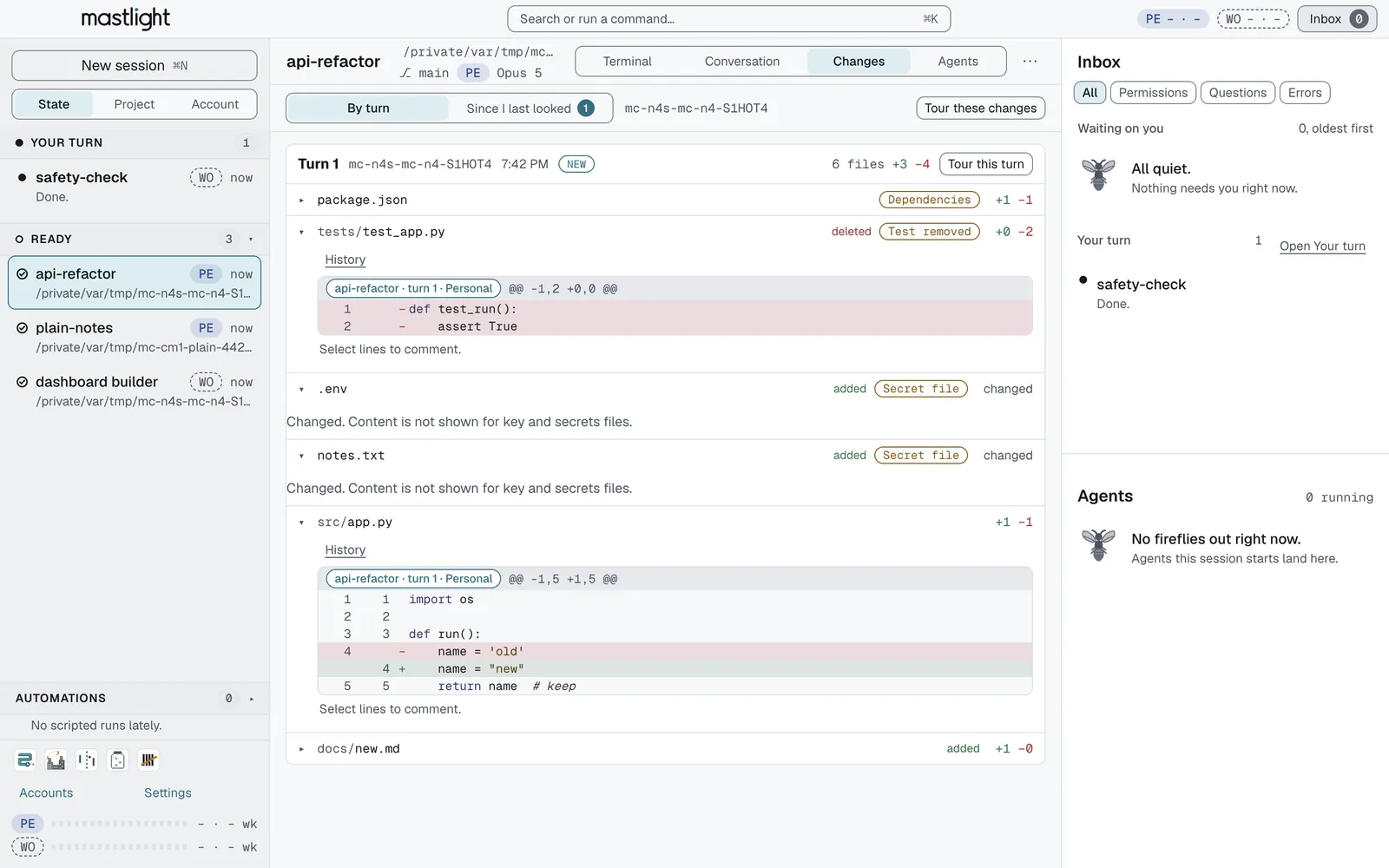The width and height of the screenshot is (1389, 868).
Task: Collapse the READY sessions group
Action: click(x=251, y=240)
